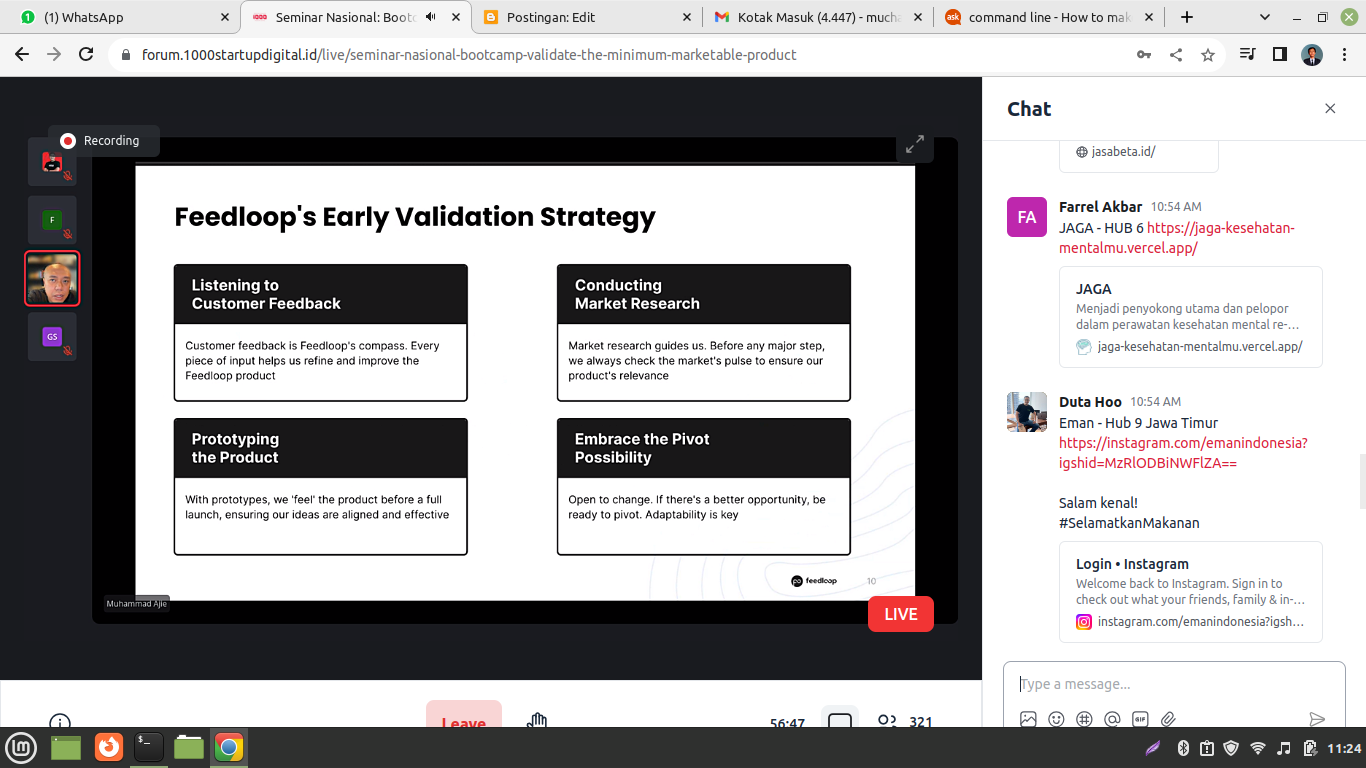Attach a file with paperclip icon
The height and width of the screenshot is (768, 1366).
(1168, 719)
